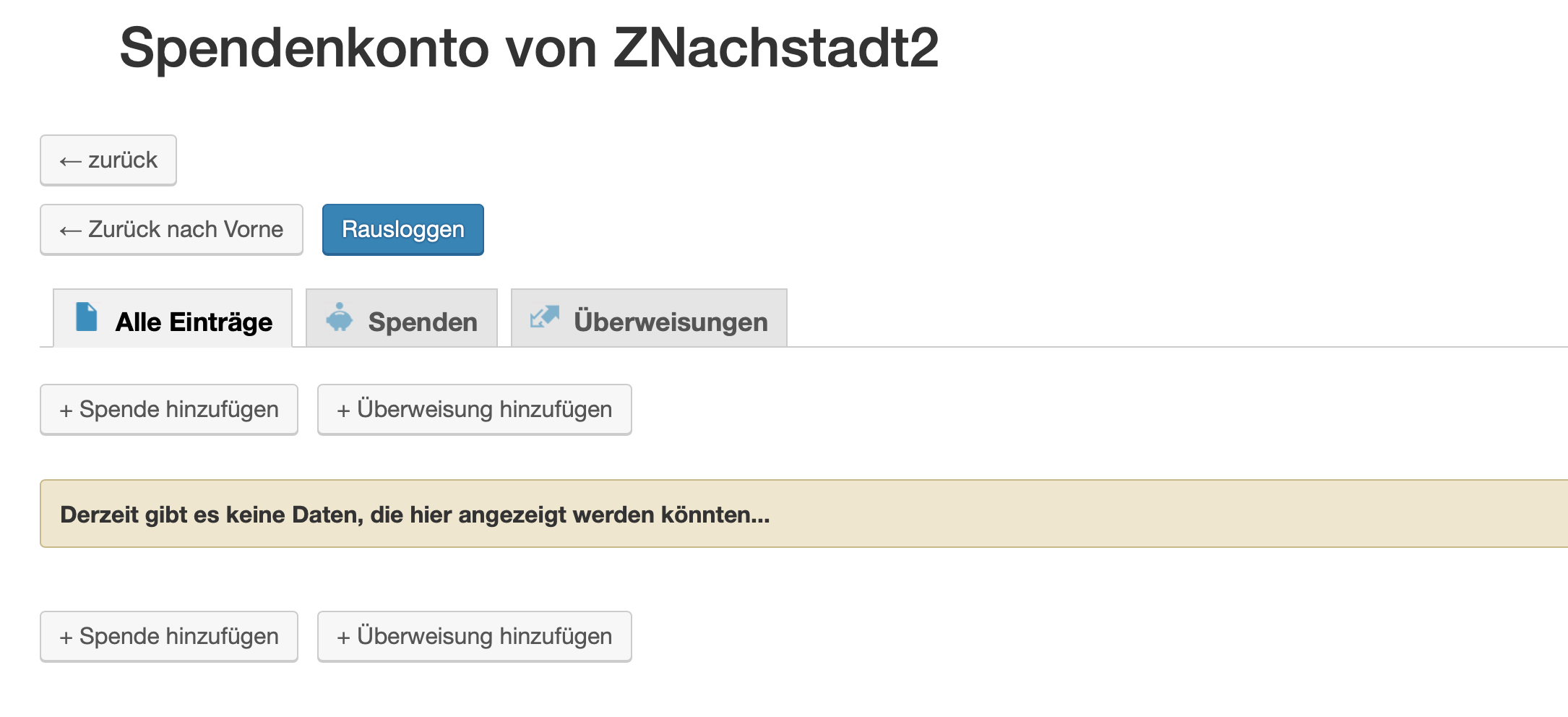Click the plus sign of upper Spende hinzufügen
The height and width of the screenshot is (717, 1568).
66,411
